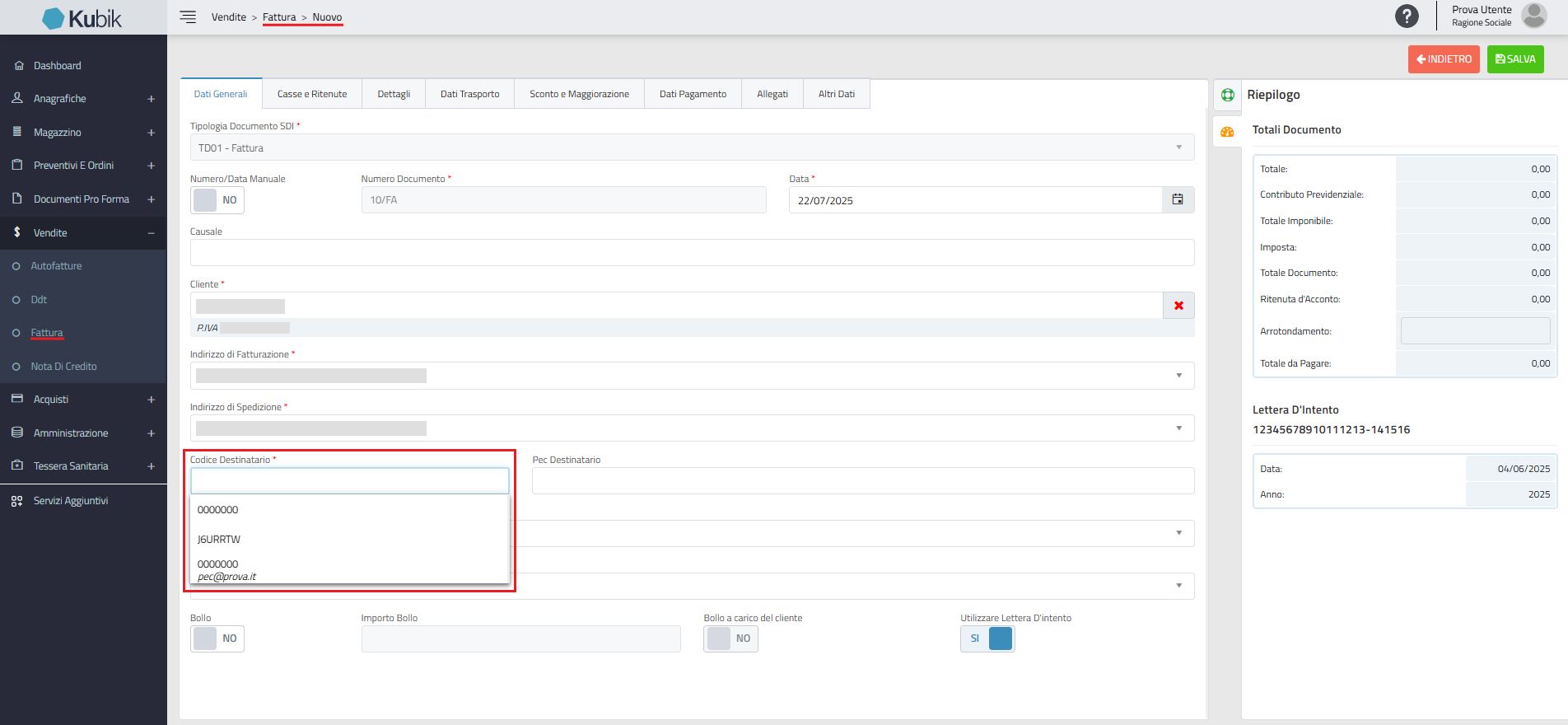The height and width of the screenshot is (725, 1568).
Task: Expand Anagrafiche menu with plus
Action: (x=152, y=99)
